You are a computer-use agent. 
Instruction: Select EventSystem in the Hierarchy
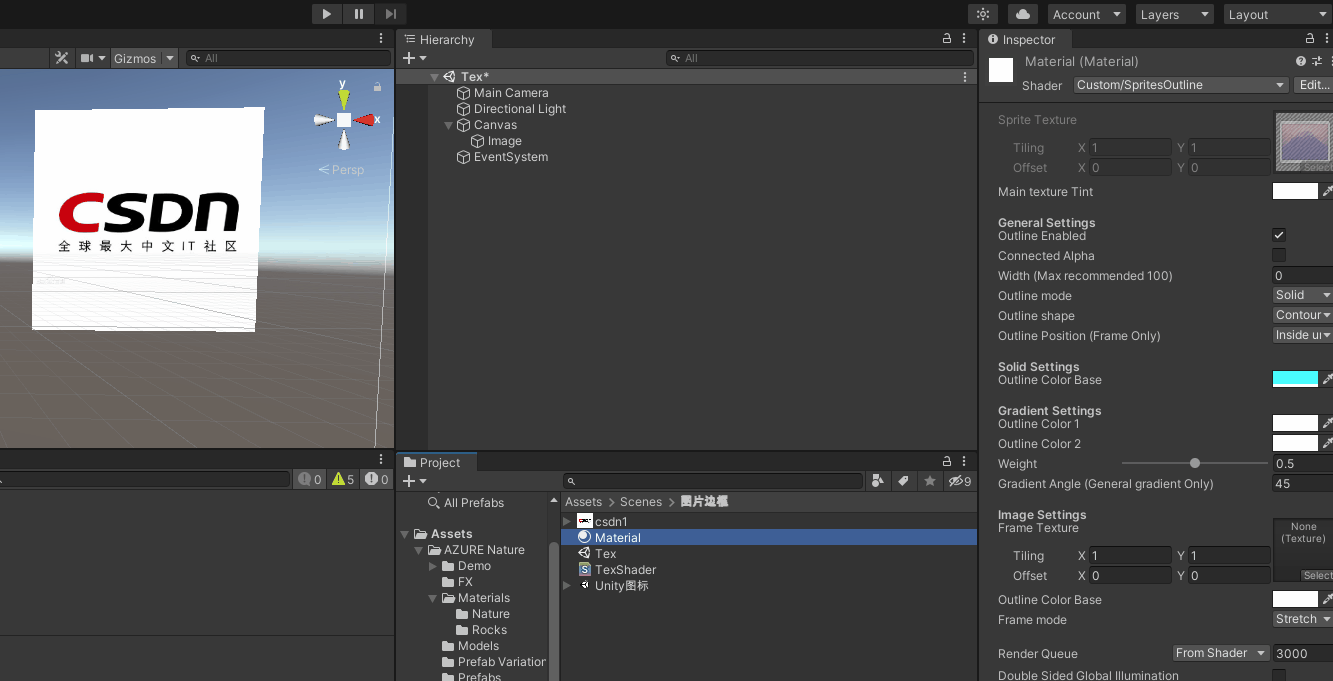point(511,157)
